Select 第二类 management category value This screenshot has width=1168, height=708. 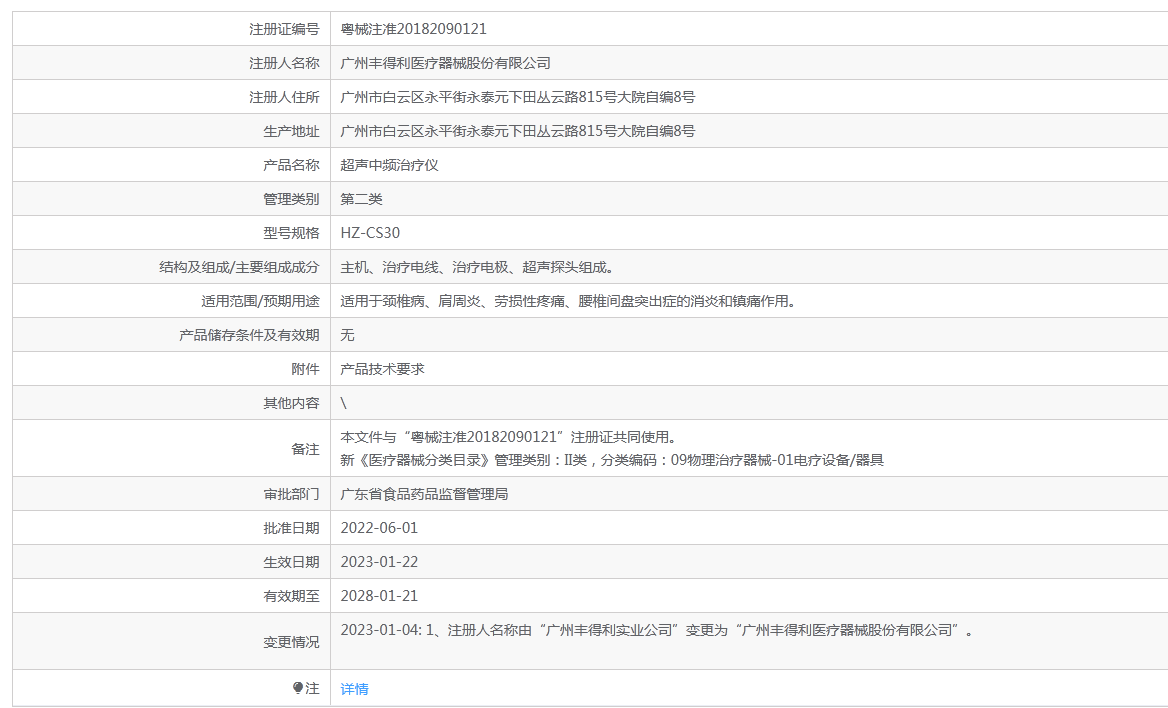pyautogui.click(x=361, y=199)
